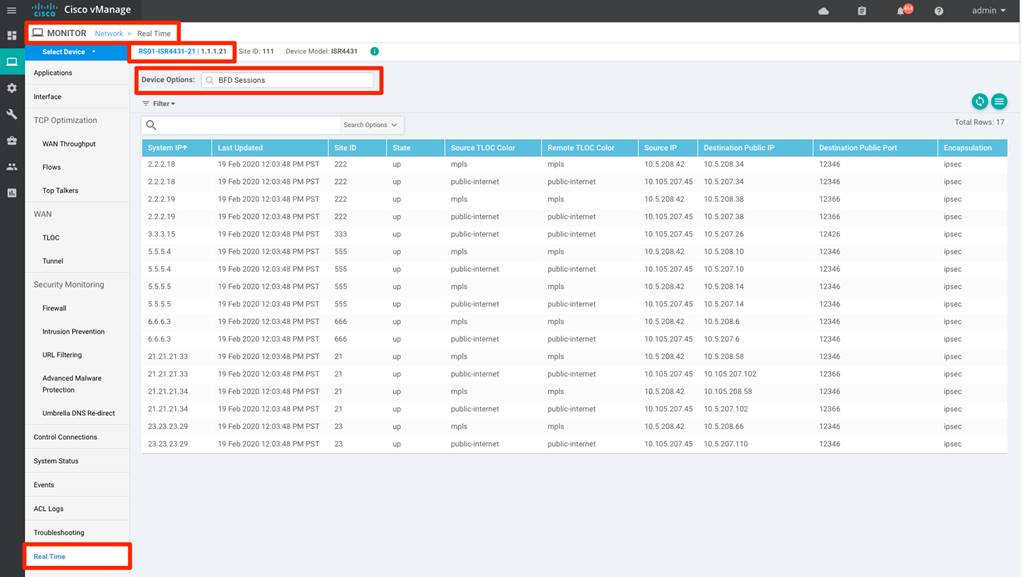Viewport: 1022px width, 577px height.
Task: Open WAN Throughput menu item
Action: (x=69, y=143)
